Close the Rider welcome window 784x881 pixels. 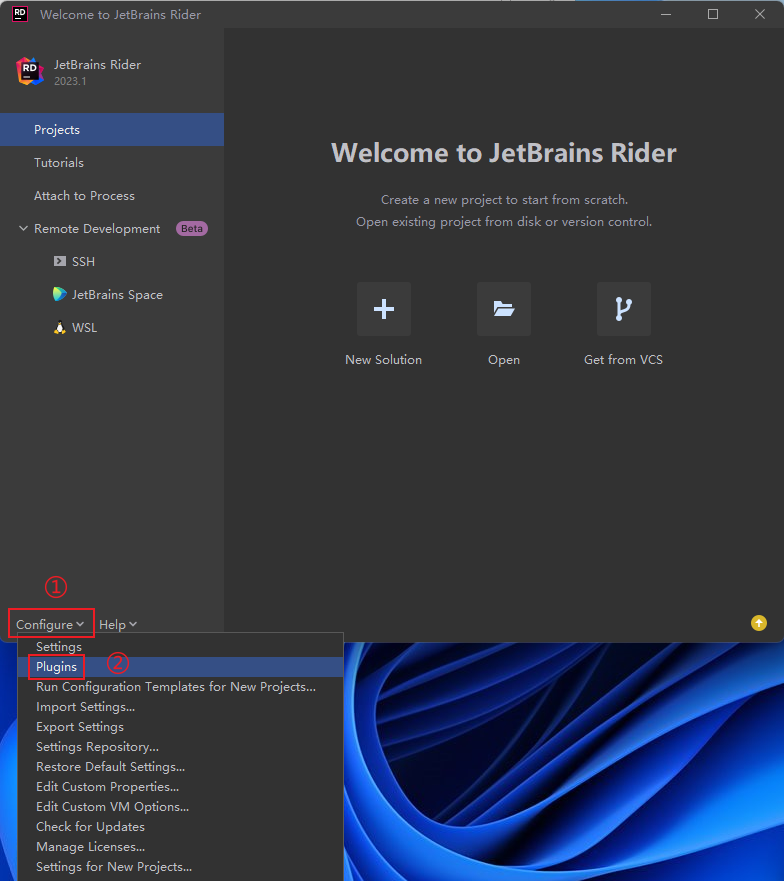coord(760,14)
